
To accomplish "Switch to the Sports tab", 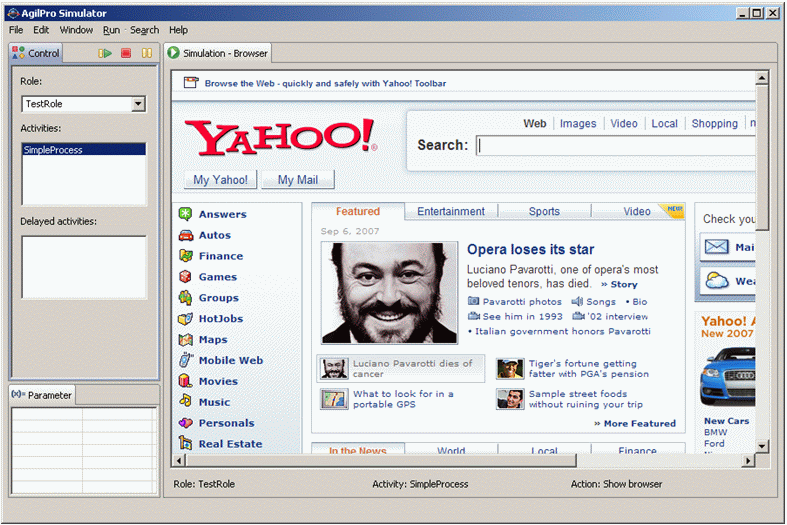I will pos(544,211).
